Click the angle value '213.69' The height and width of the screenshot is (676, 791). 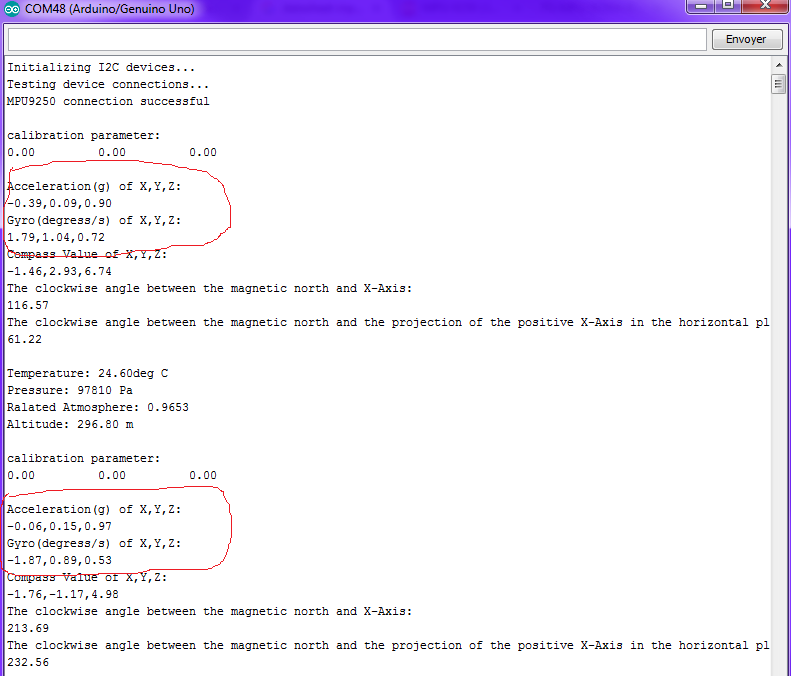tap(28, 628)
